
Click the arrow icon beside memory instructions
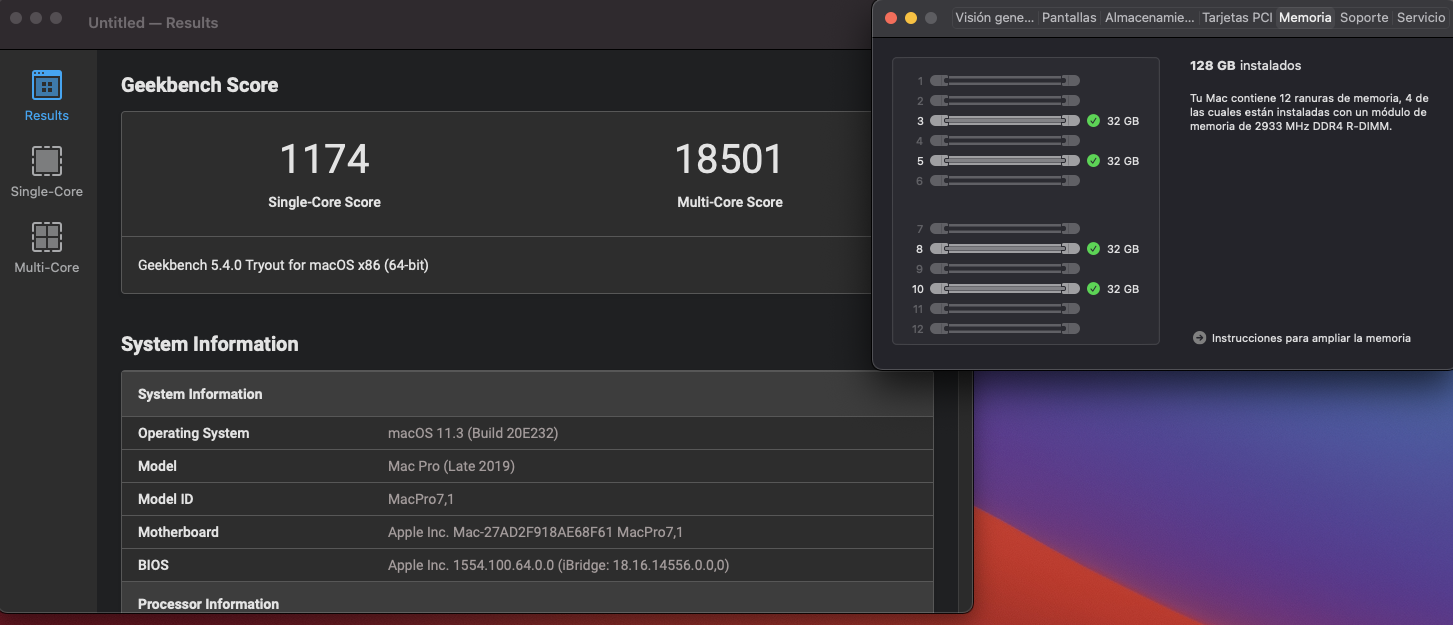(1199, 338)
